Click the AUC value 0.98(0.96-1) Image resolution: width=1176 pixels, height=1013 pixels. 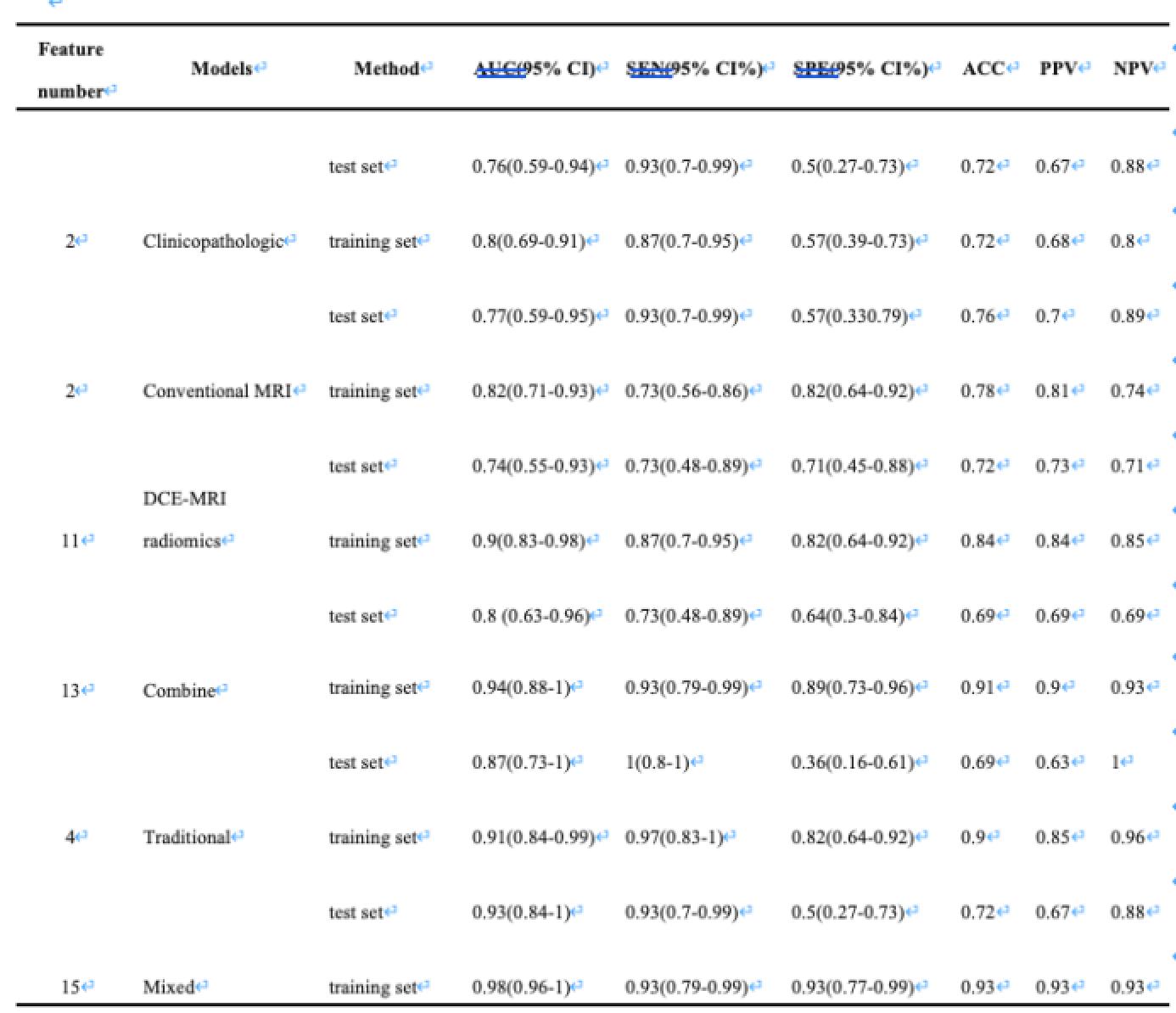point(521,987)
